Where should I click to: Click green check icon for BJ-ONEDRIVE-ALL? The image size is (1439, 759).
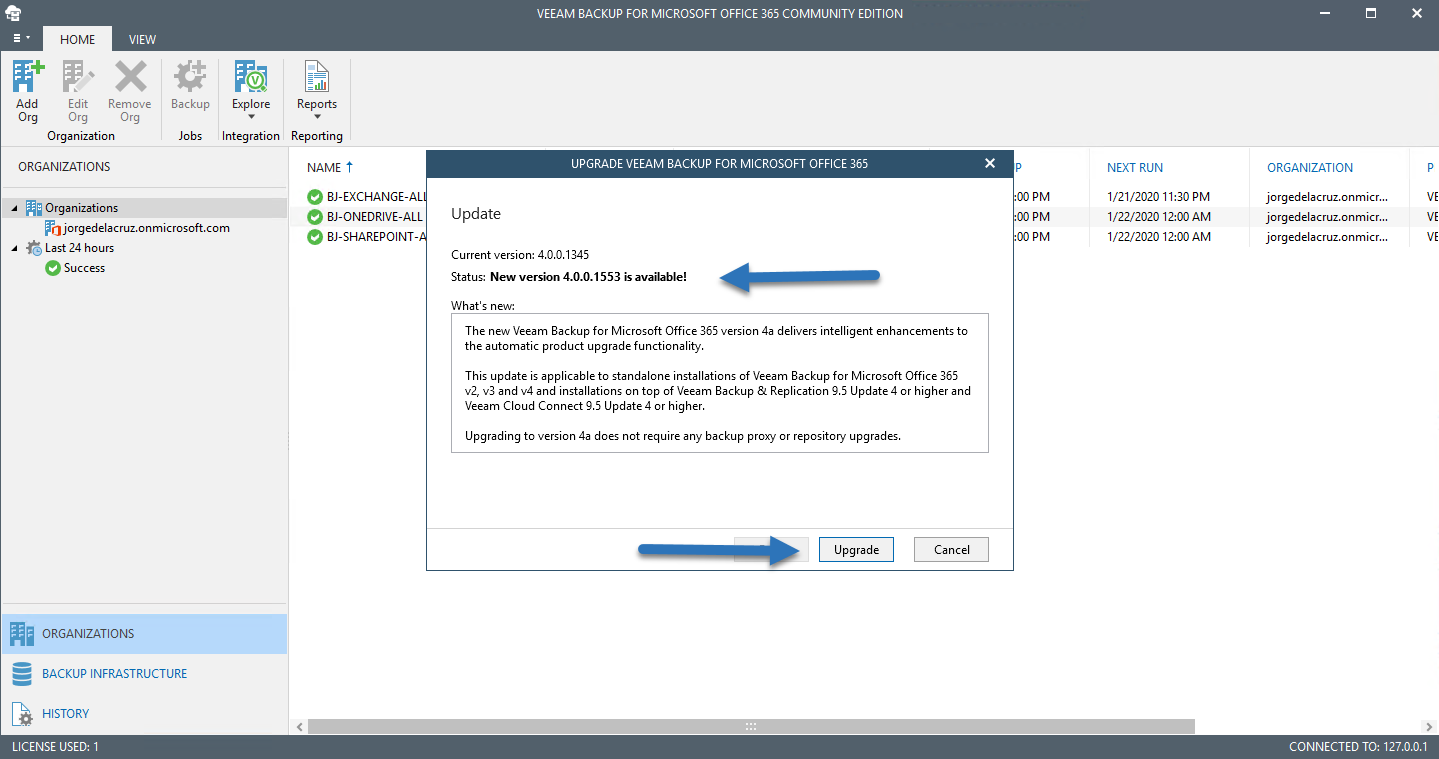pos(315,217)
